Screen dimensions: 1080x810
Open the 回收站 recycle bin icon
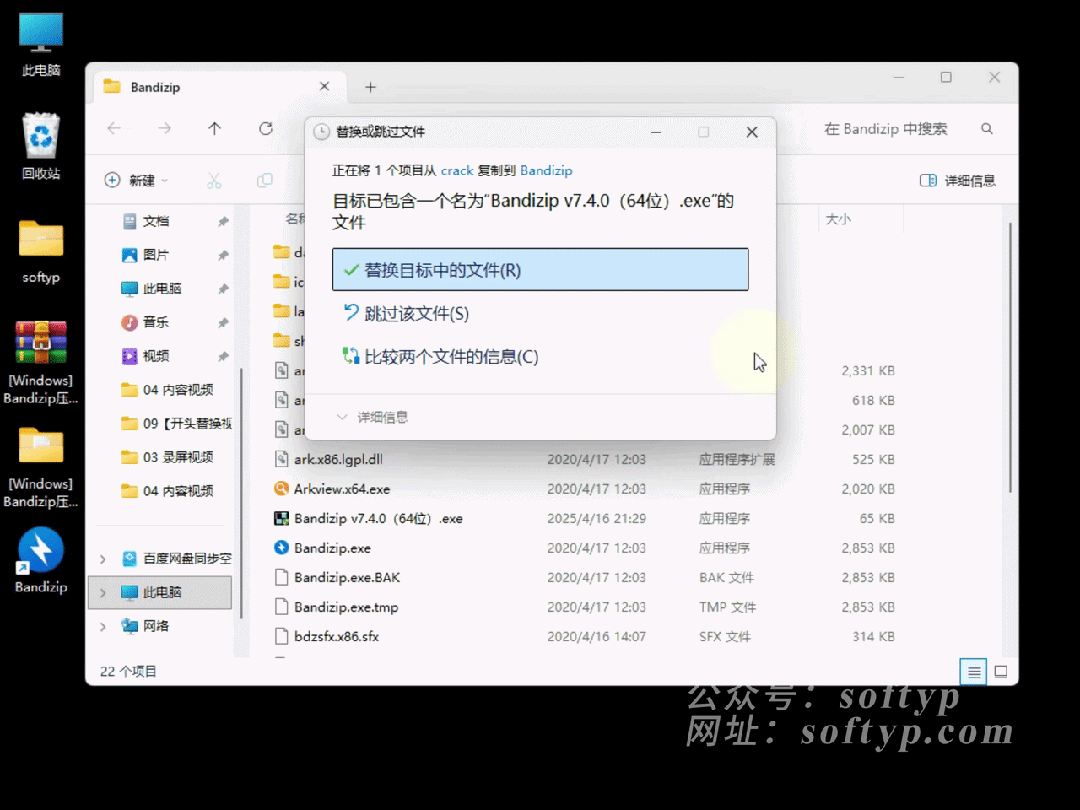click(x=41, y=146)
